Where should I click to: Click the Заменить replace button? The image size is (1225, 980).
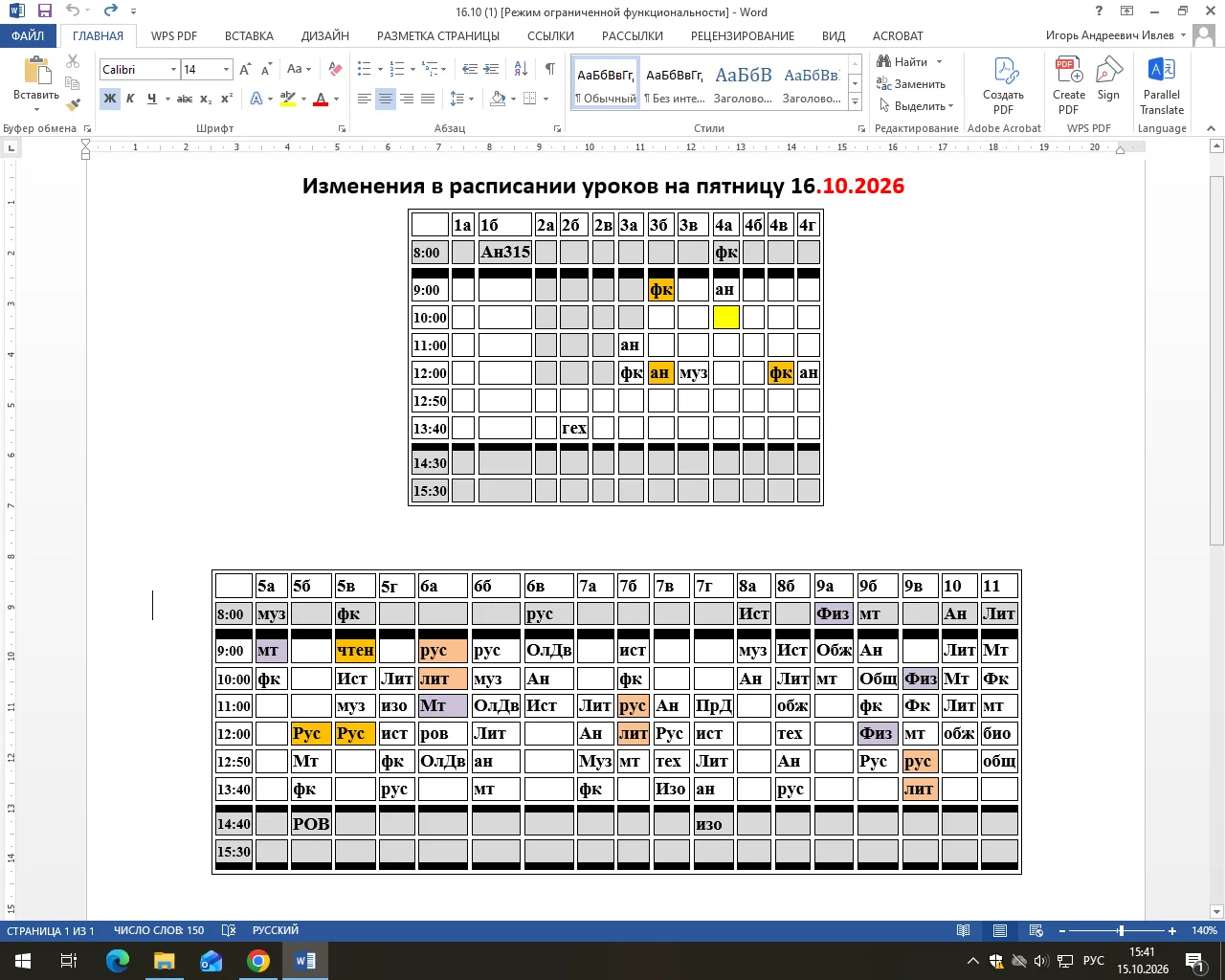click(x=911, y=84)
